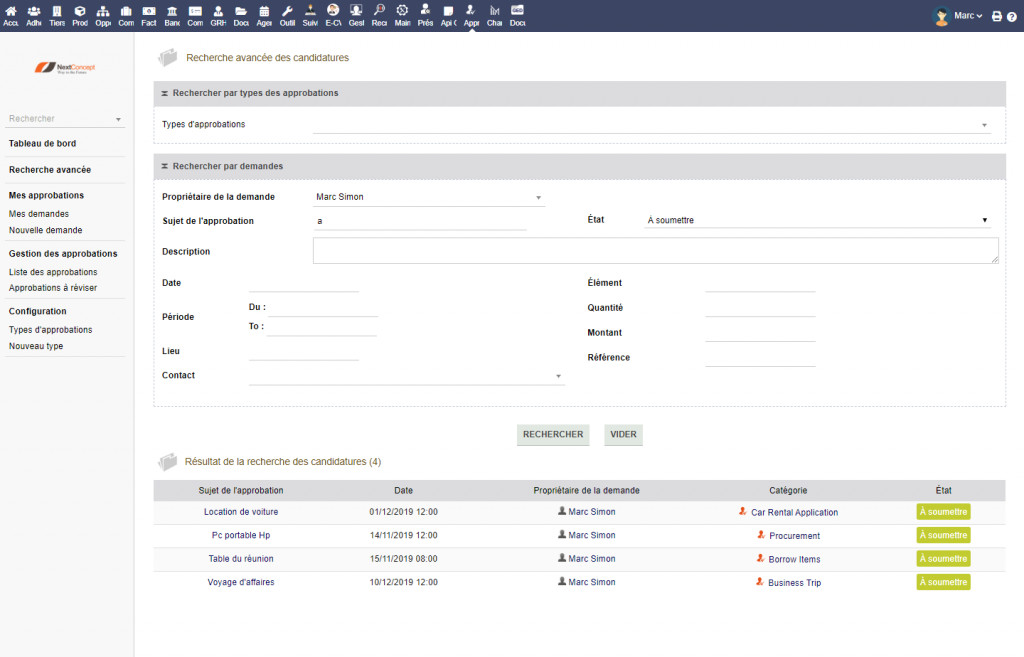The image size is (1024, 657).
Task: Expand the État dropdown
Action: tap(817, 220)
